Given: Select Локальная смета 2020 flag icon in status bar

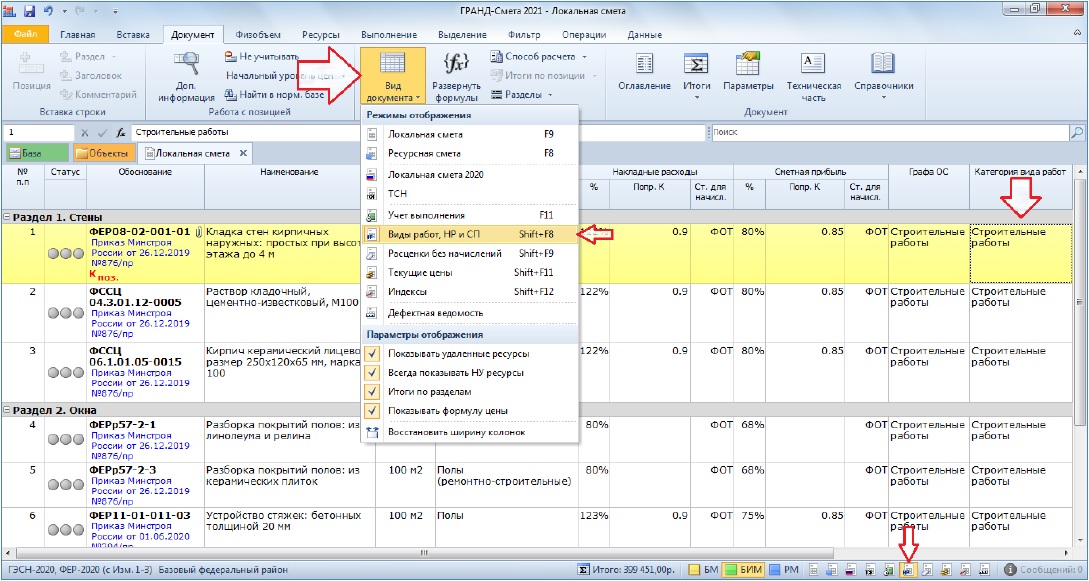Looking at the screenshot, I should [852, 570].
